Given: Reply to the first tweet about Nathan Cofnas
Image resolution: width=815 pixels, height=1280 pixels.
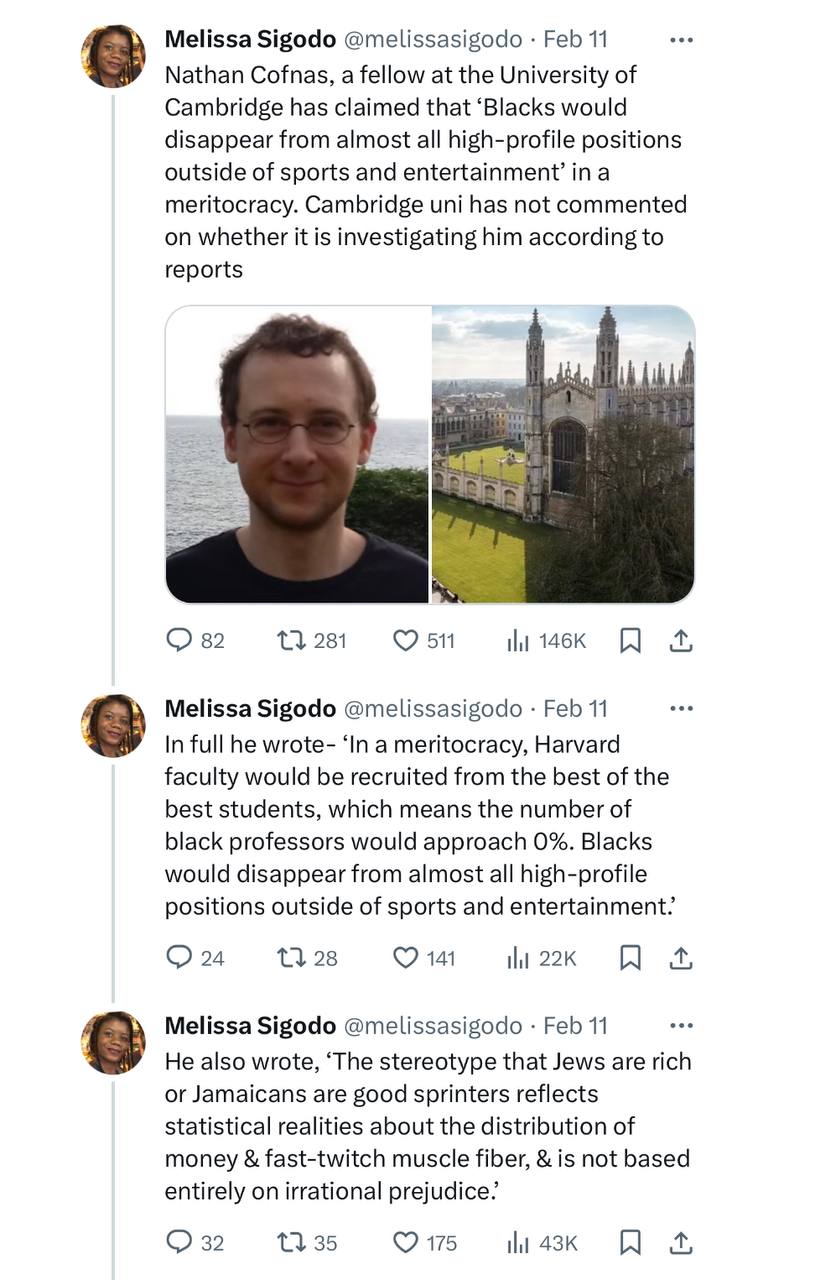Looking at the screenshot, I should [180, 640].
